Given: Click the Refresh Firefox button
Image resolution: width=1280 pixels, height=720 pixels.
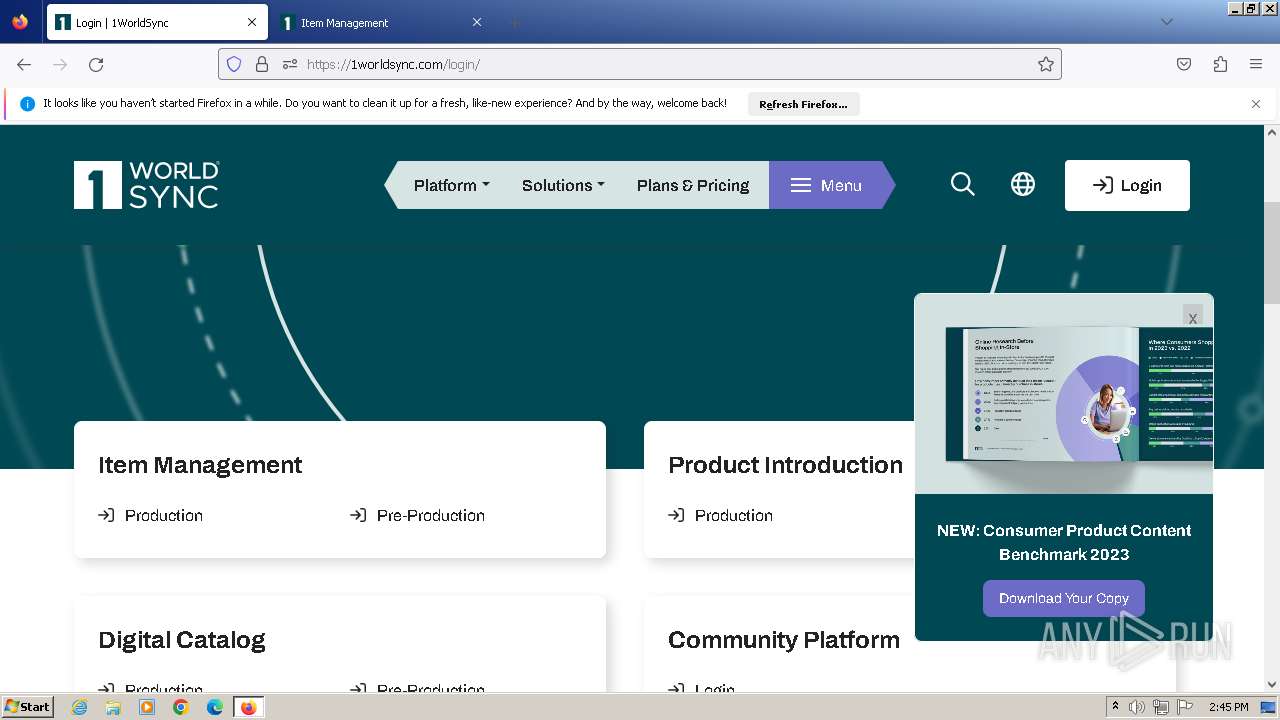Looking at the screenshot, I should [803, 104].
